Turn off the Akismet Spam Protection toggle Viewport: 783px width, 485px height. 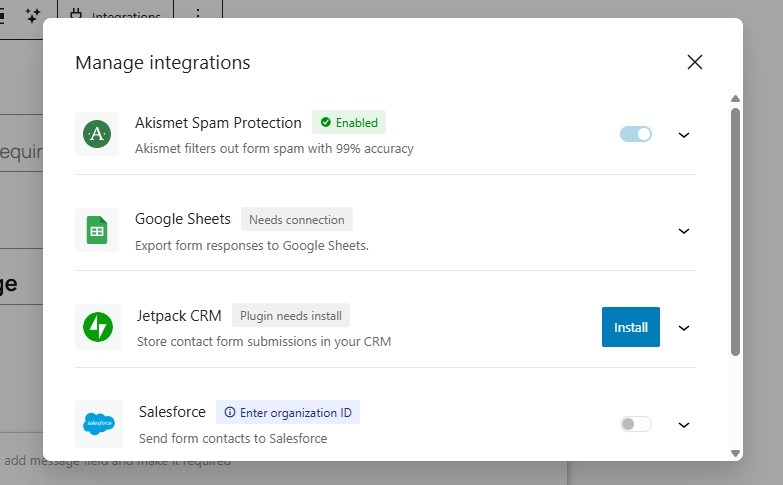[x=636, y=134]
